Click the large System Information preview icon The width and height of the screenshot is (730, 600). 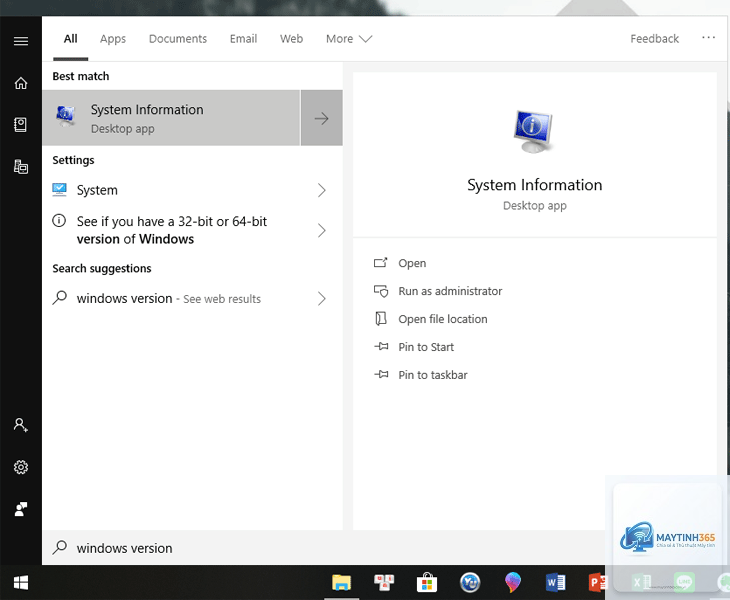tap(534, 132)
